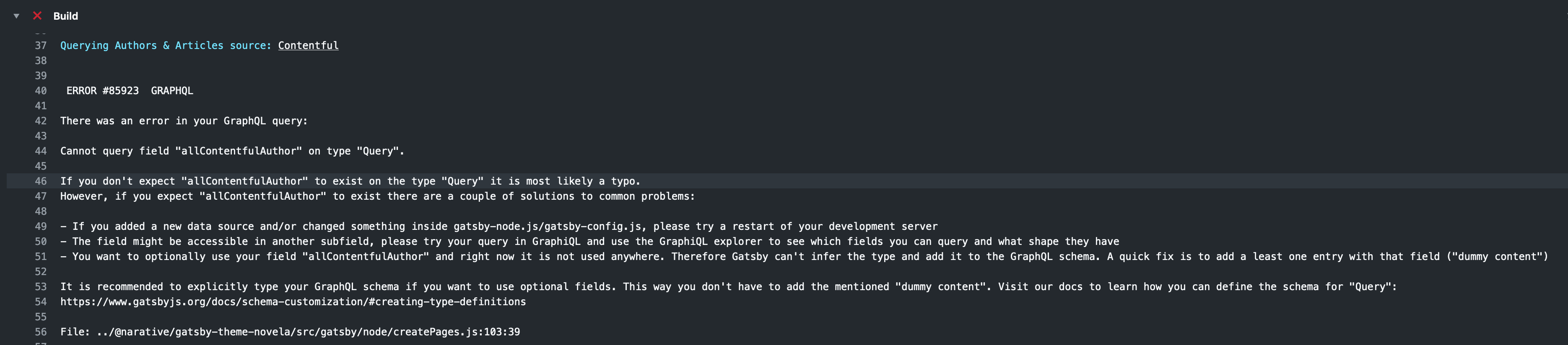Click the Cannot query field allContentfulAuthor line

tap(232, 151)
